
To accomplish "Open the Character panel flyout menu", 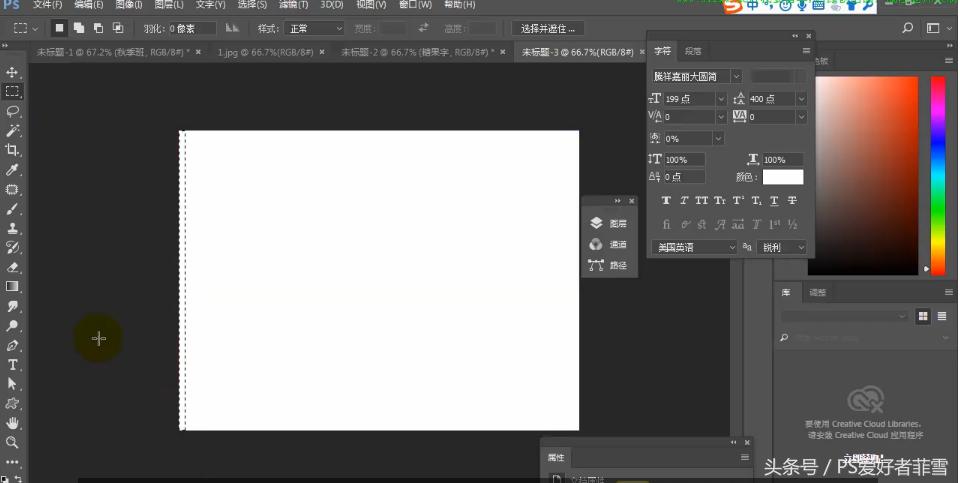I will [806, 51].
